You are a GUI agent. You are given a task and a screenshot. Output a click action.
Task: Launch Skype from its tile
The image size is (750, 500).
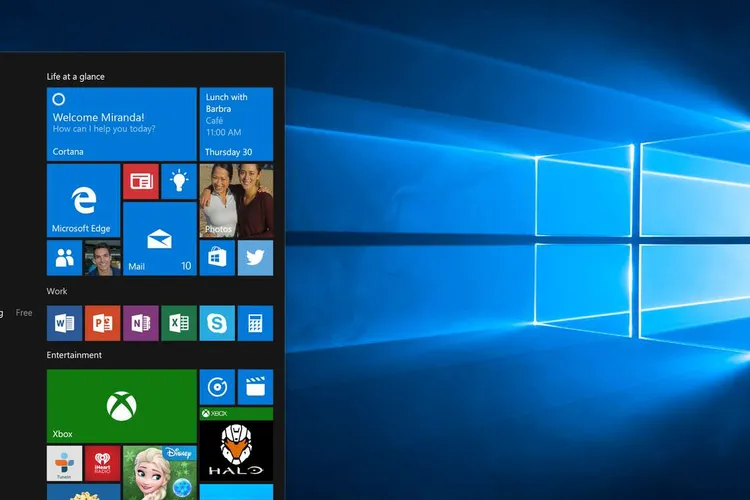pyautogui.click(x=217, y=323)
